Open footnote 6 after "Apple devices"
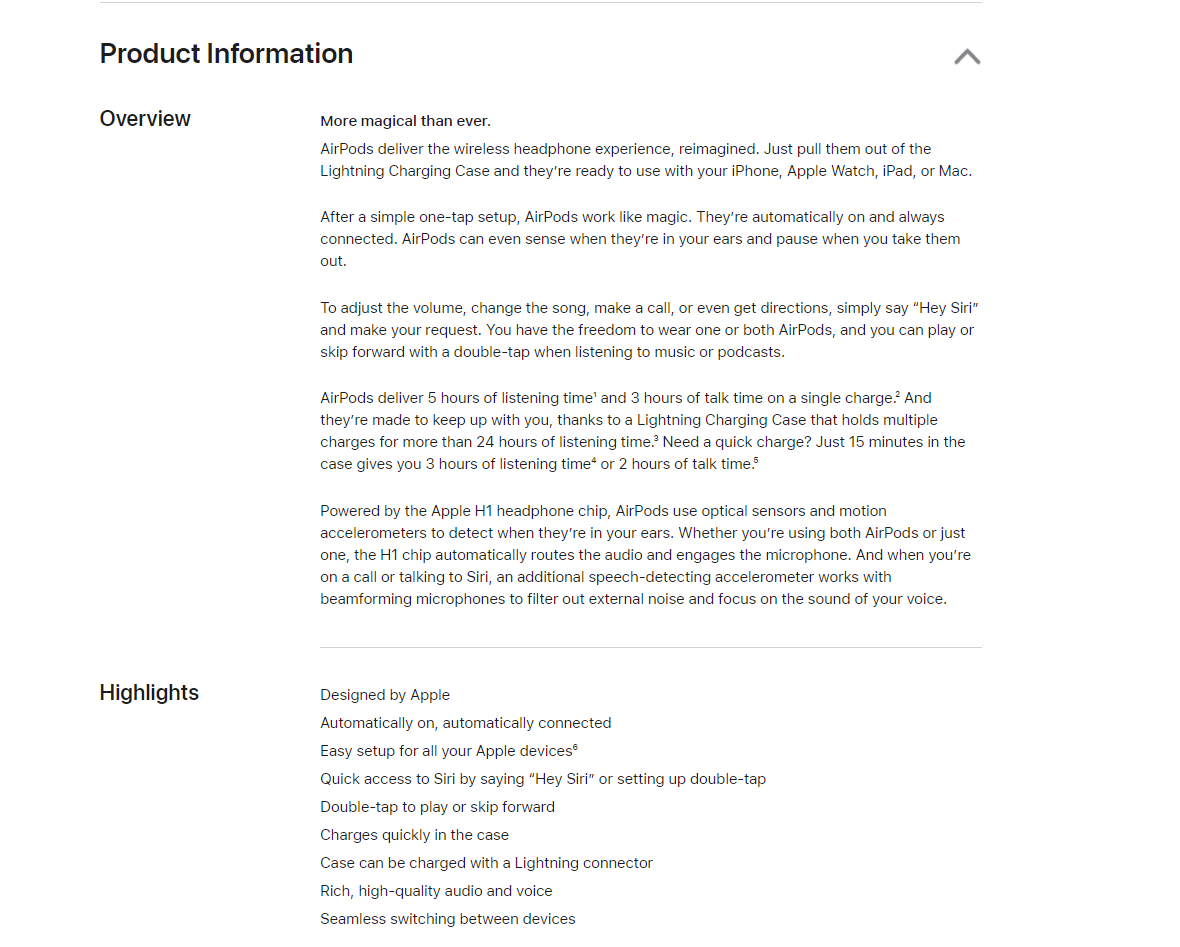Image resolution: width=1180 pixels, height=947 pixels. click(576, 746)
